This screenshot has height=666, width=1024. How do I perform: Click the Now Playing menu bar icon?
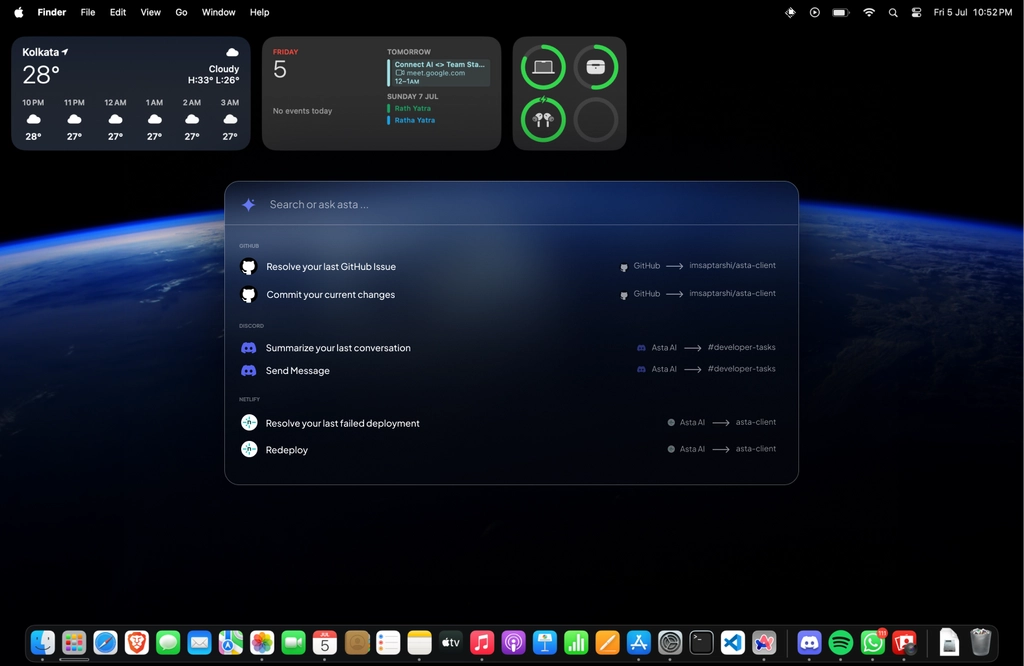click(814, 12)
